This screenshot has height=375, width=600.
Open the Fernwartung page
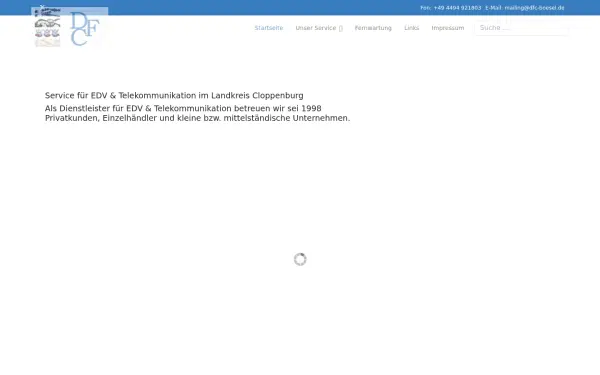click(373, 28)
